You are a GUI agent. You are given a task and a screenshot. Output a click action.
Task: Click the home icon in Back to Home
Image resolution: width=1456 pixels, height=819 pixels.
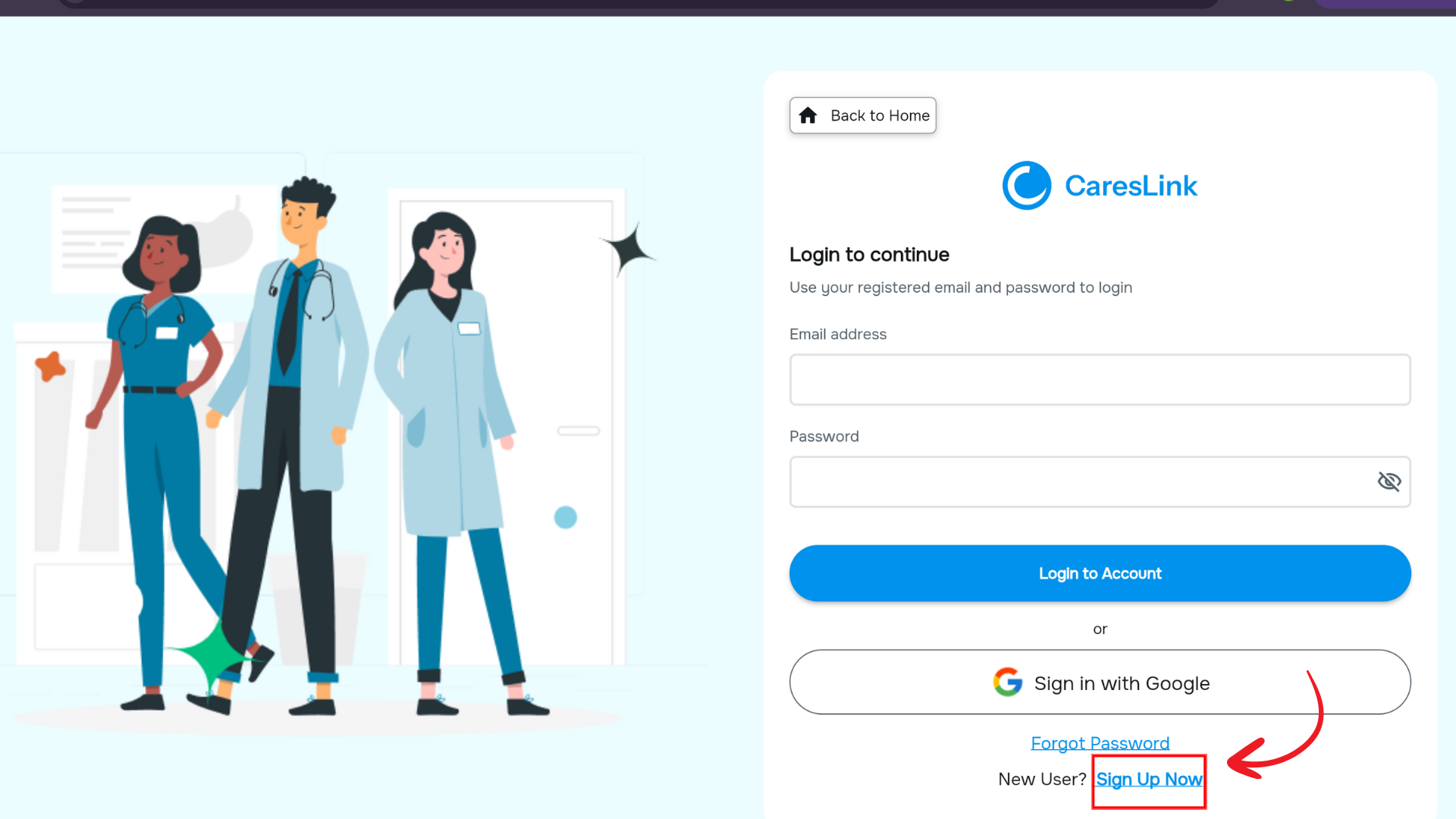tap(808, 115)
